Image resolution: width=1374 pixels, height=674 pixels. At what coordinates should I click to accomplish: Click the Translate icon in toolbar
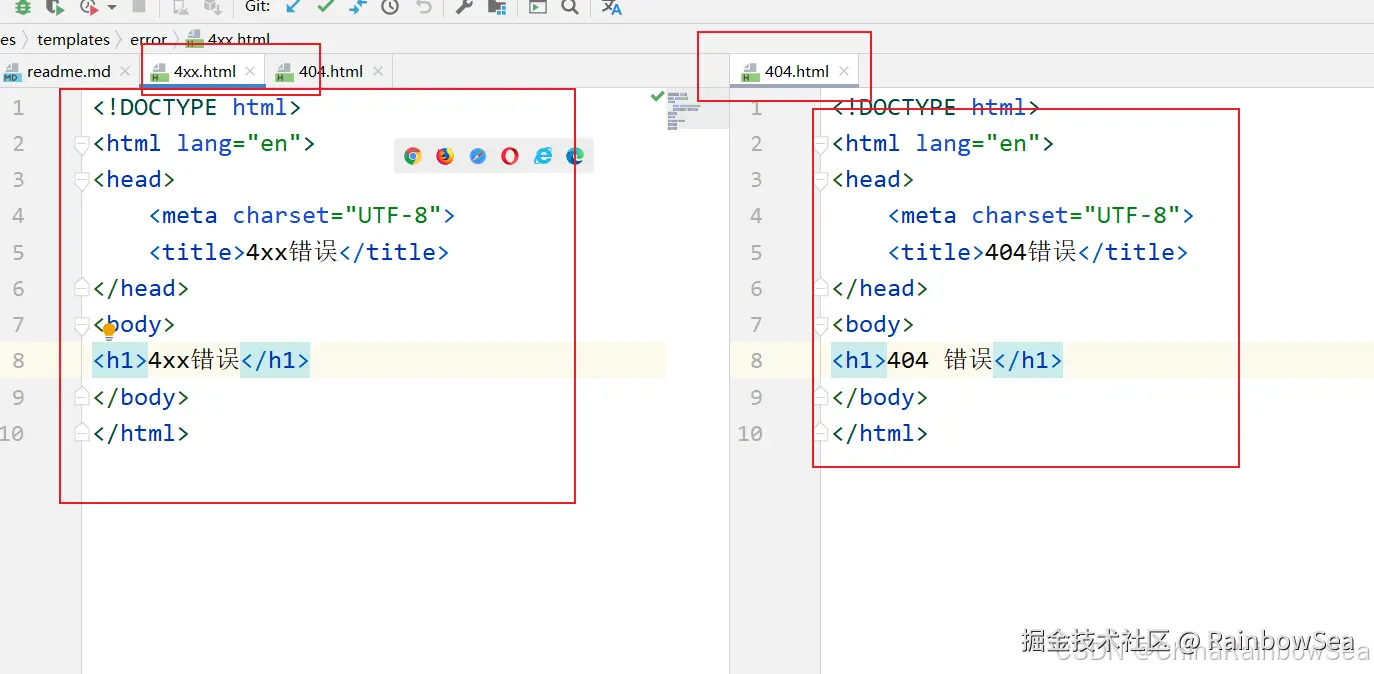[x=611, y=7]
